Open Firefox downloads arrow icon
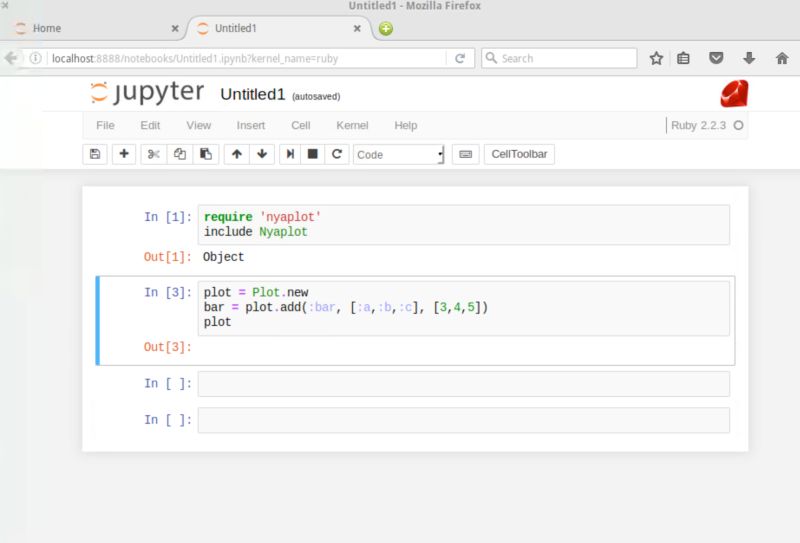Viewport: 800px width, 543px height. tap(749, 58)
